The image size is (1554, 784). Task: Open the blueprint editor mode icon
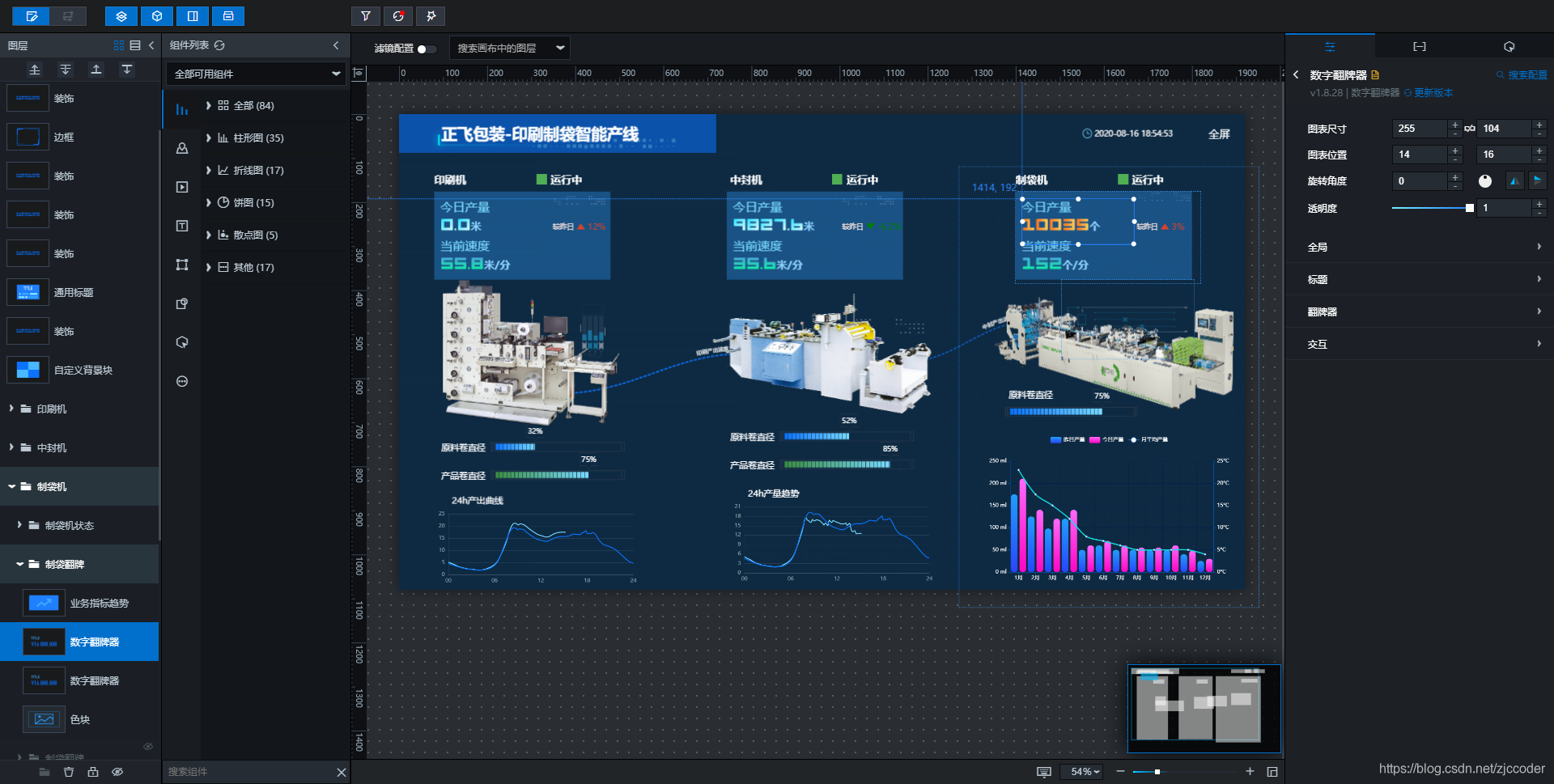(x=68, y=16)
